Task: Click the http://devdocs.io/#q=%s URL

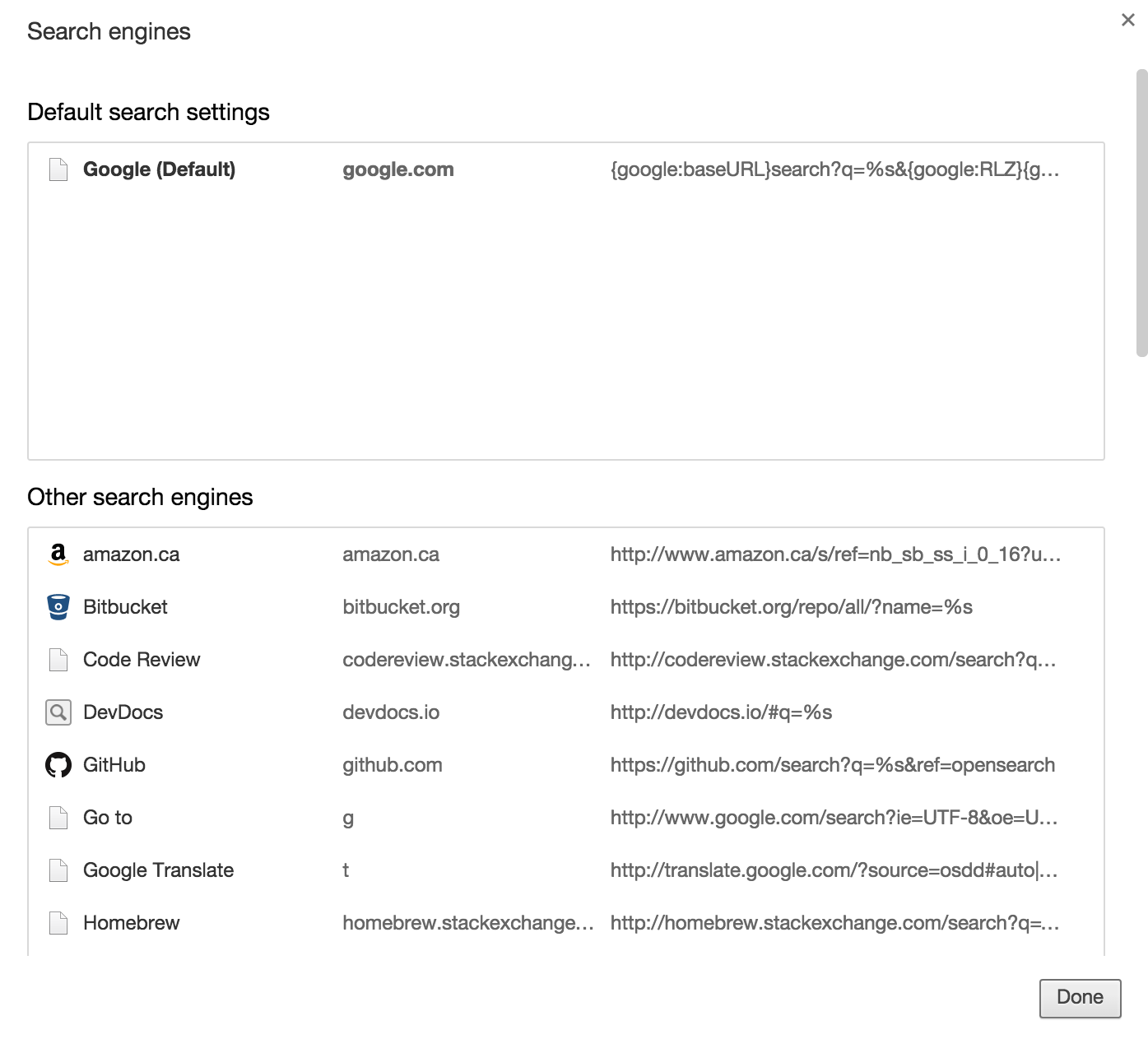Action: coord(721,712)
